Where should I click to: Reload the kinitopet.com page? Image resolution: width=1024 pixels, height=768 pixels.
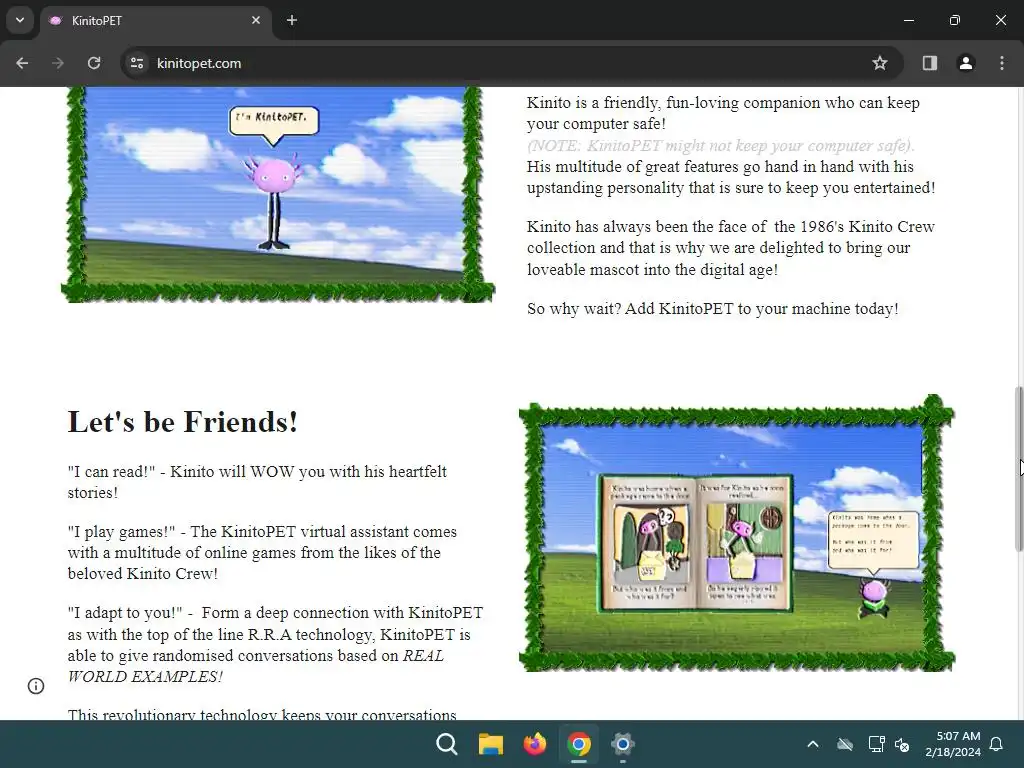click(x=94, y=63)
